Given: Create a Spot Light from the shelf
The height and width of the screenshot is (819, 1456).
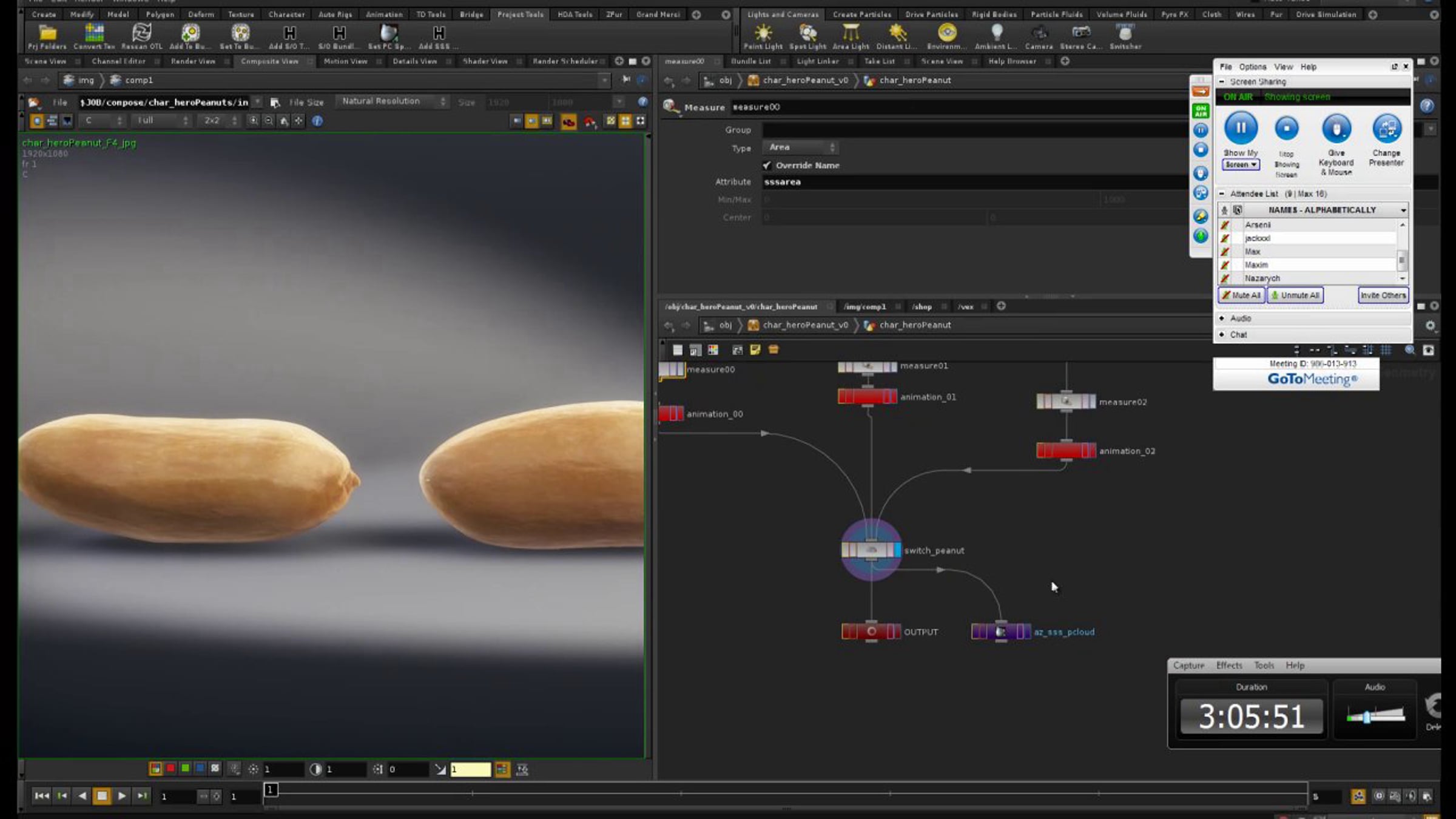Looking at the screenshot, I should 807,36.
